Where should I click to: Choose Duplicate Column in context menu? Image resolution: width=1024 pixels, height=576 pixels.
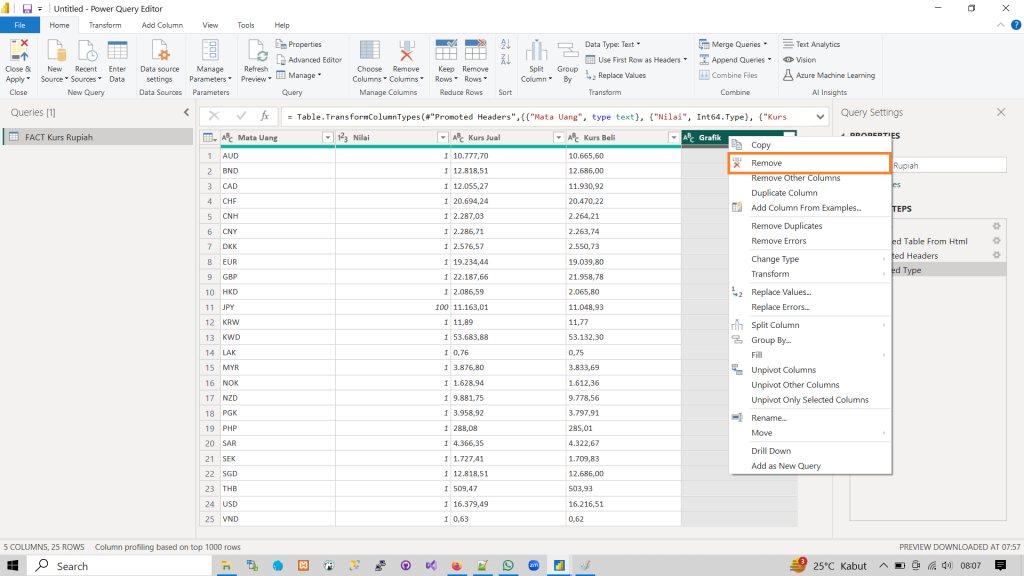tap(784, 193)
